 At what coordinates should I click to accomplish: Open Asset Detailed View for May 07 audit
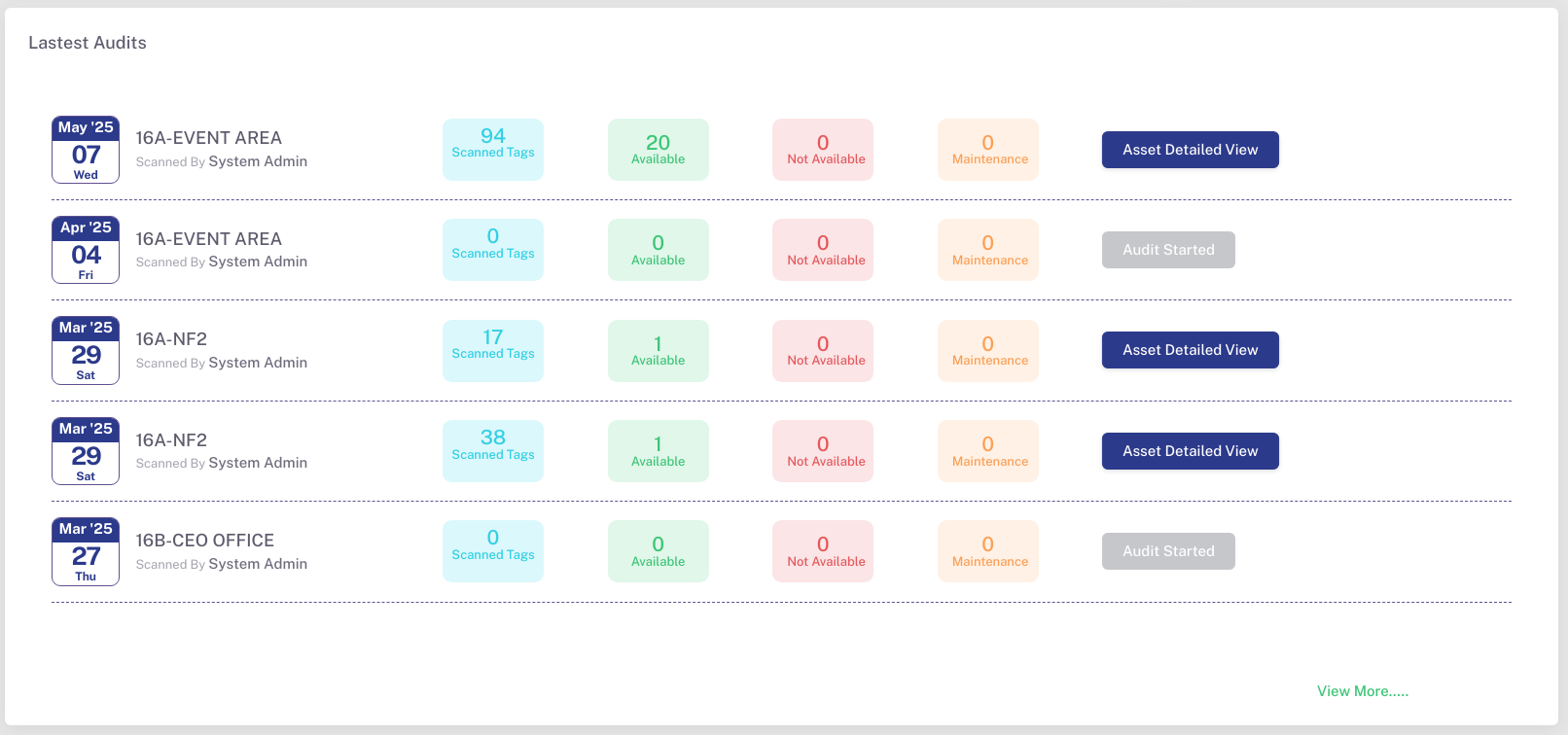1190,150
